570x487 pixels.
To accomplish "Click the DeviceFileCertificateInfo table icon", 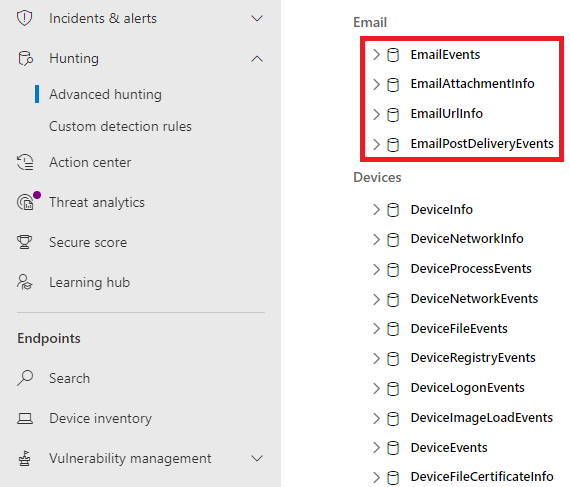I will pos(393,478).
